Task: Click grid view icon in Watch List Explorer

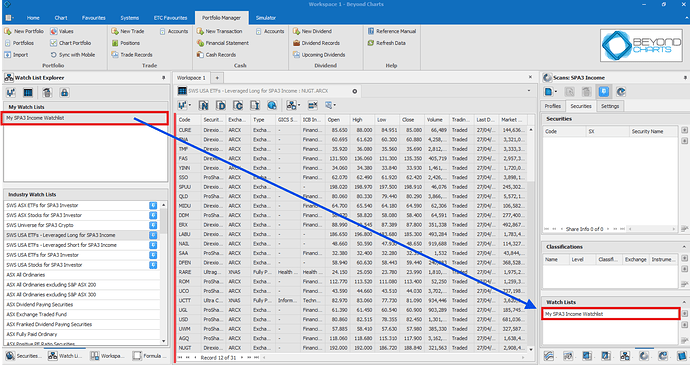Action: click(28, 92)
